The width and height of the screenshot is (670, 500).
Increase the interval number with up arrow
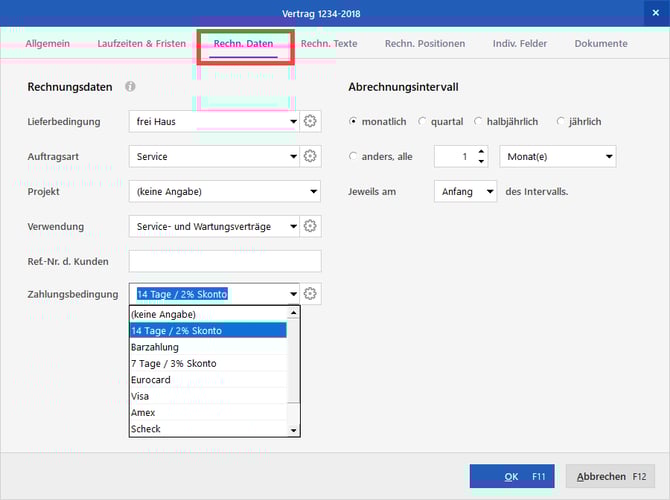coord(481,152)
